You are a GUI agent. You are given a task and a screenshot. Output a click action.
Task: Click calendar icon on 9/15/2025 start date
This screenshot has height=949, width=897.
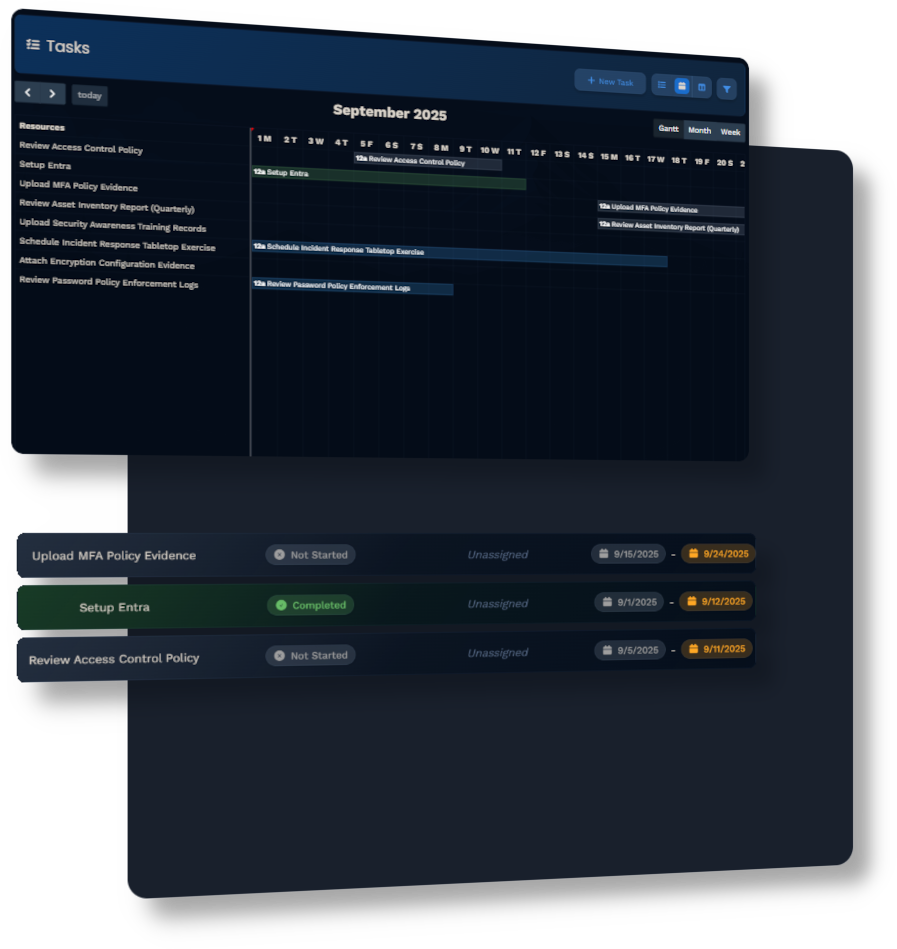point(603,553)
